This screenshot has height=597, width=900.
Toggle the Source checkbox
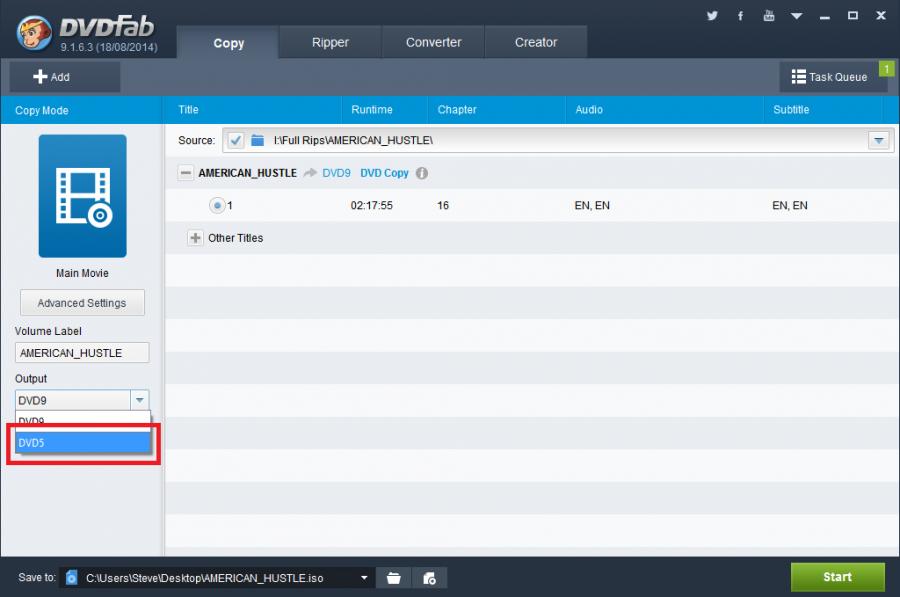coord(236,140)
